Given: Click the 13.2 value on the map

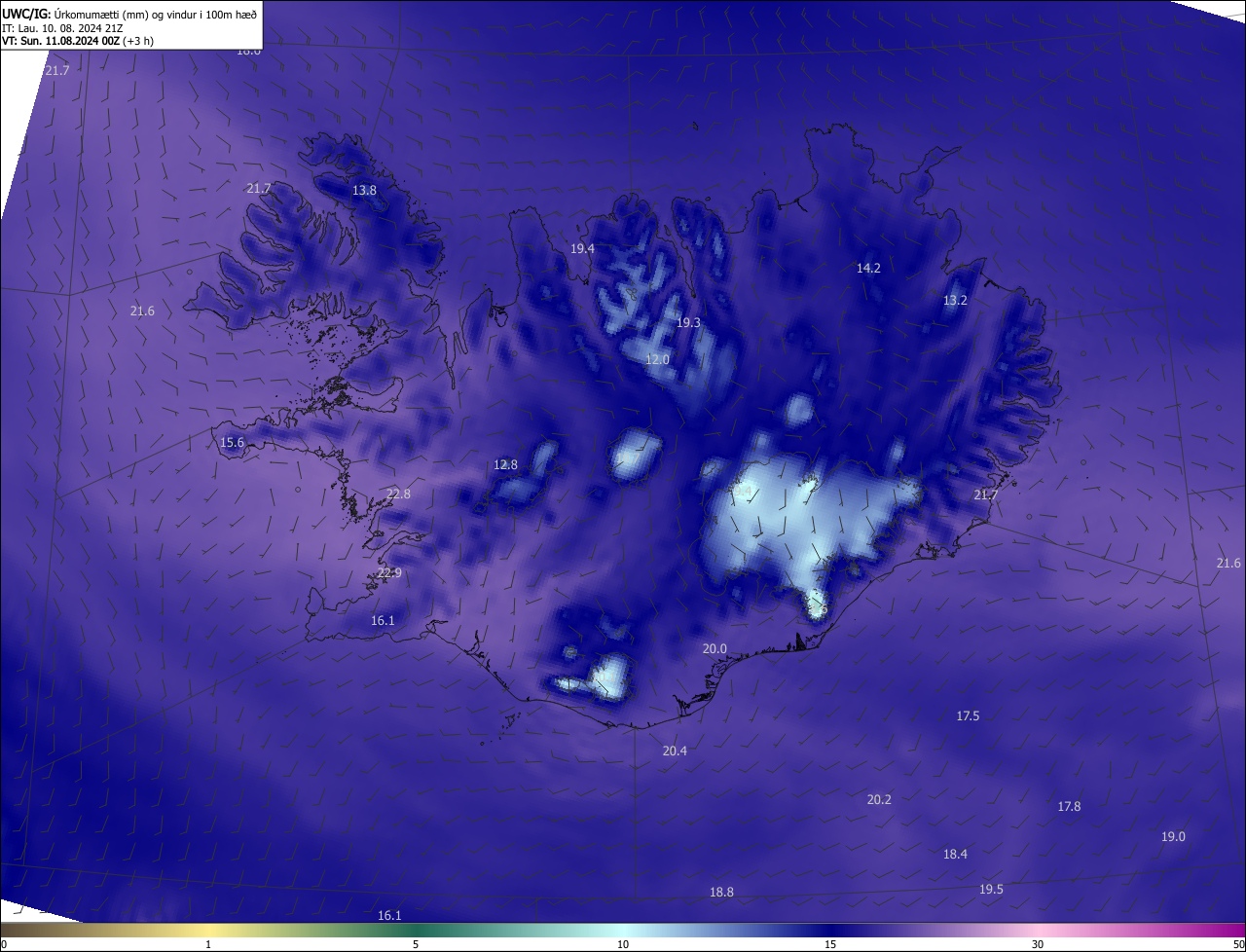Looking at the screenshot, I should 955,300.
